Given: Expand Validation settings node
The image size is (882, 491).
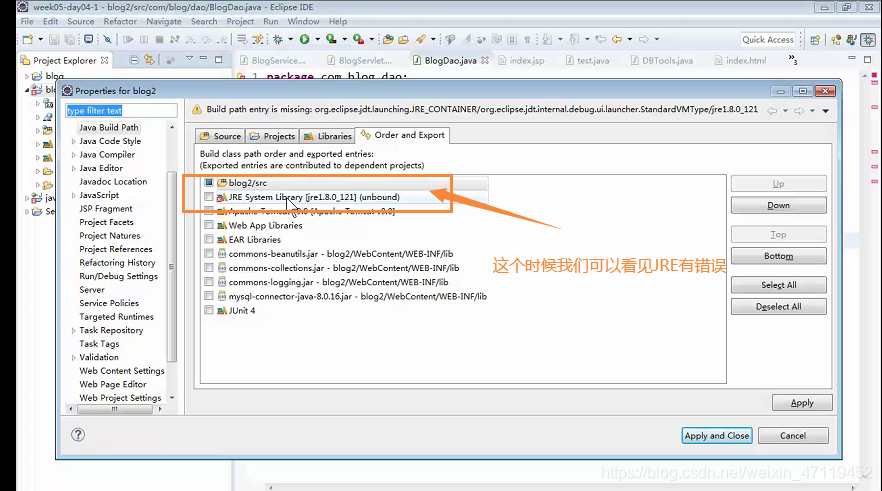Looking at the screenshot, I should (74, 357).
